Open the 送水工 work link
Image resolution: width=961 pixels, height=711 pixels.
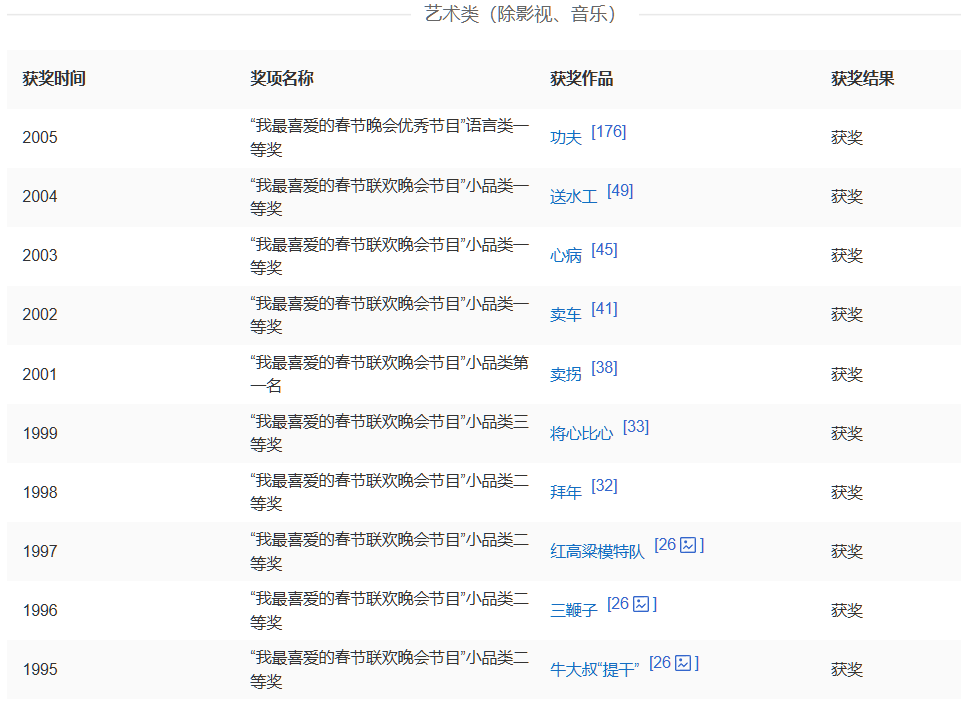(x=573, y=197)
